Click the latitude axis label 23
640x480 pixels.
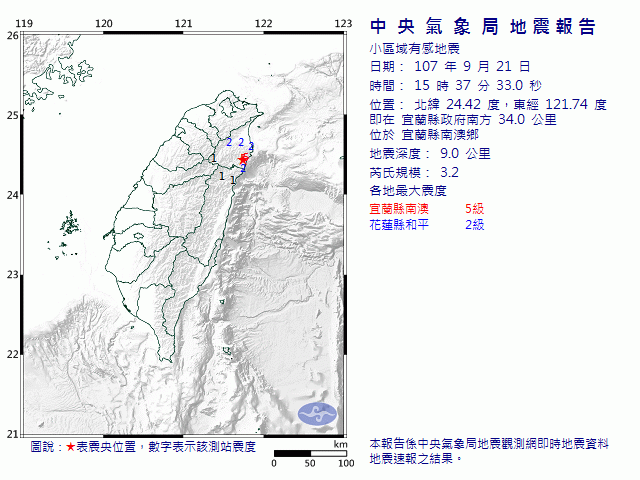[12, 275]
